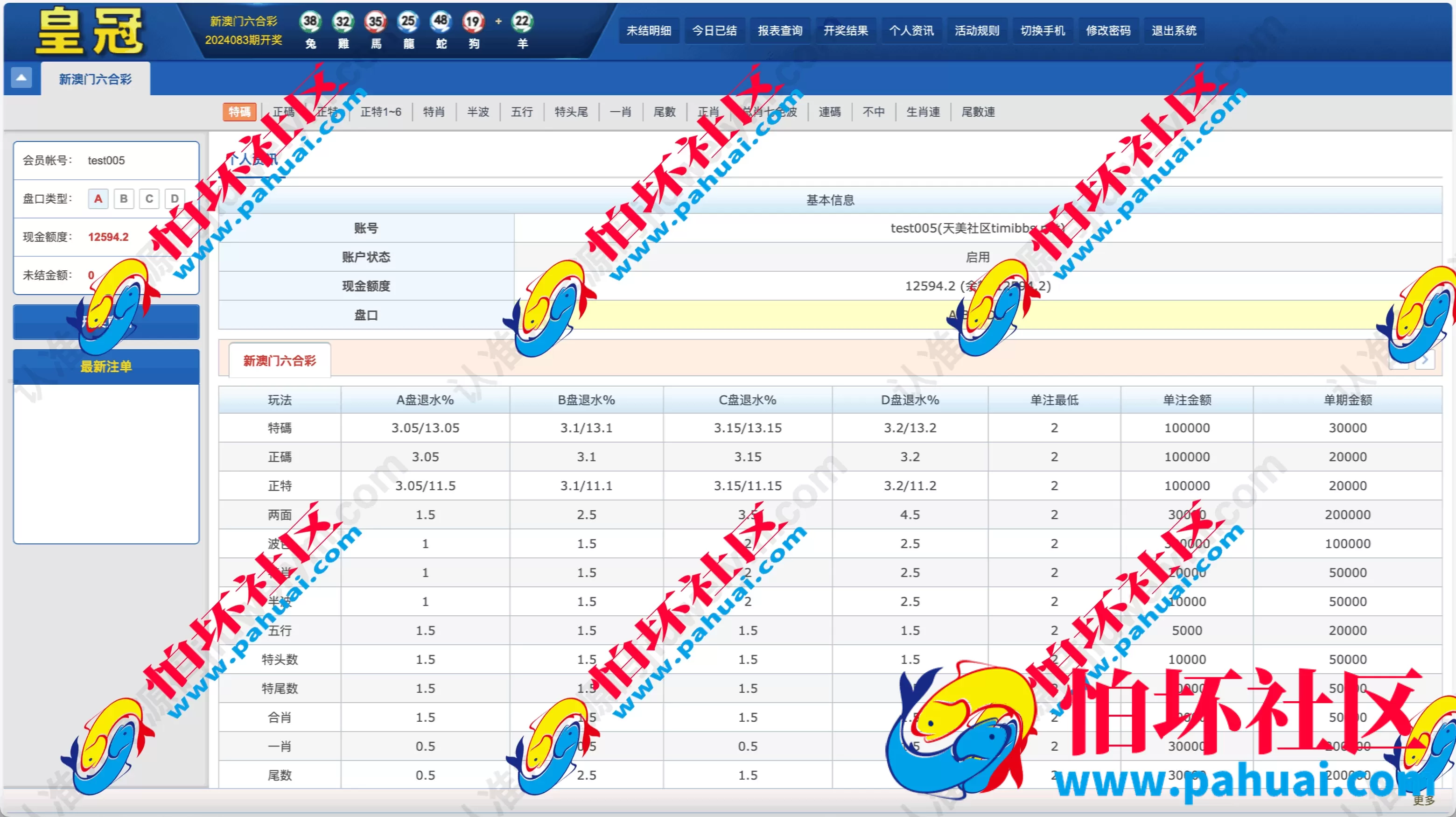
Task: Open 开奖结果 from the top navigation
Action: [846, 30]
